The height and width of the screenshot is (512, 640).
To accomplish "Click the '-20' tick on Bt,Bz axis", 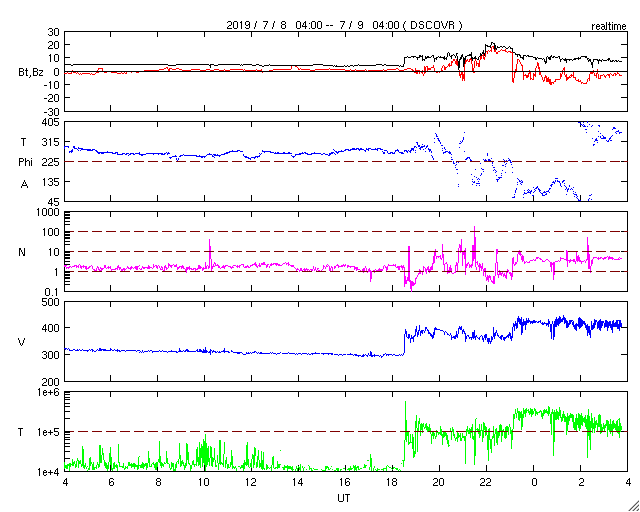I will pyautogui.click(x=51, y=98).
